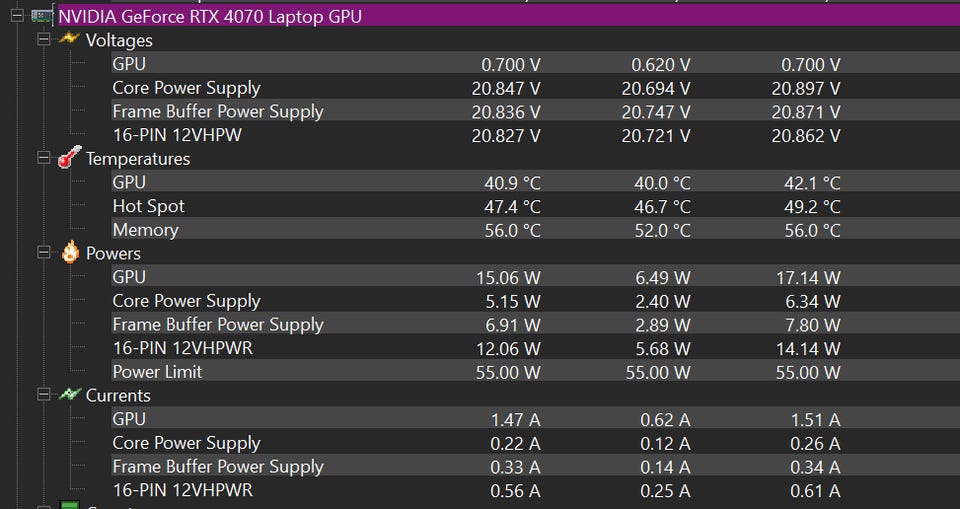Select GPU row under Voltages
The height and width of the screenshot is (509, 960).
click(536, 64)
